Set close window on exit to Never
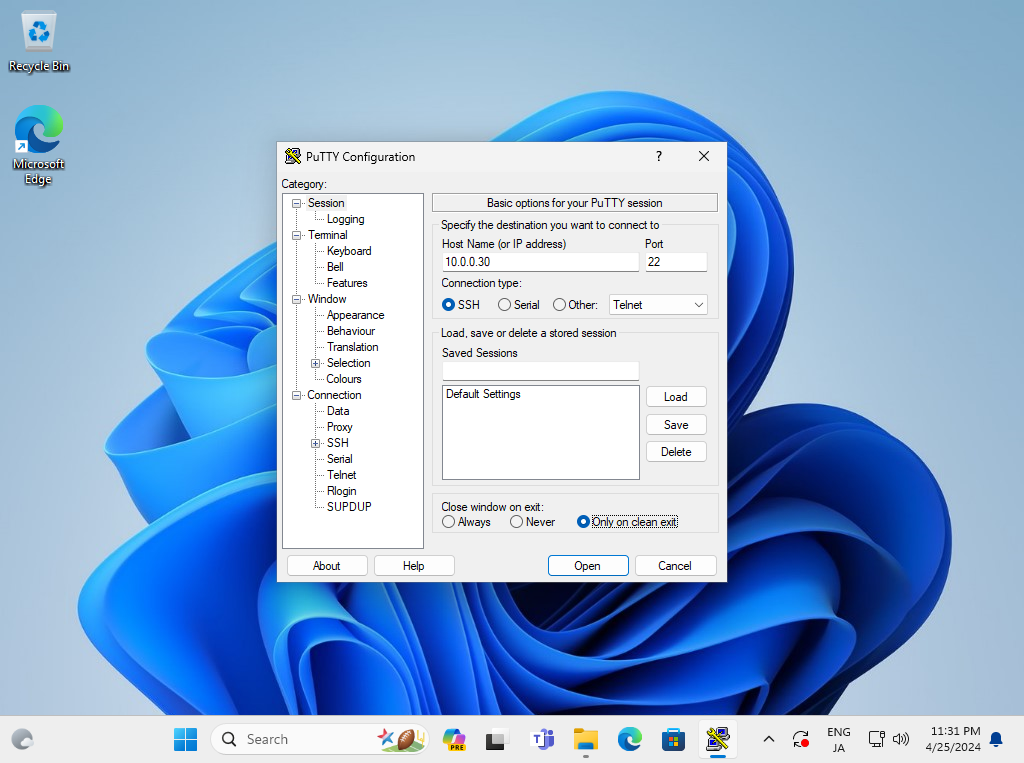Image resolution: width=1024 pixels, height=763 pixels. (x=532, y=522)
